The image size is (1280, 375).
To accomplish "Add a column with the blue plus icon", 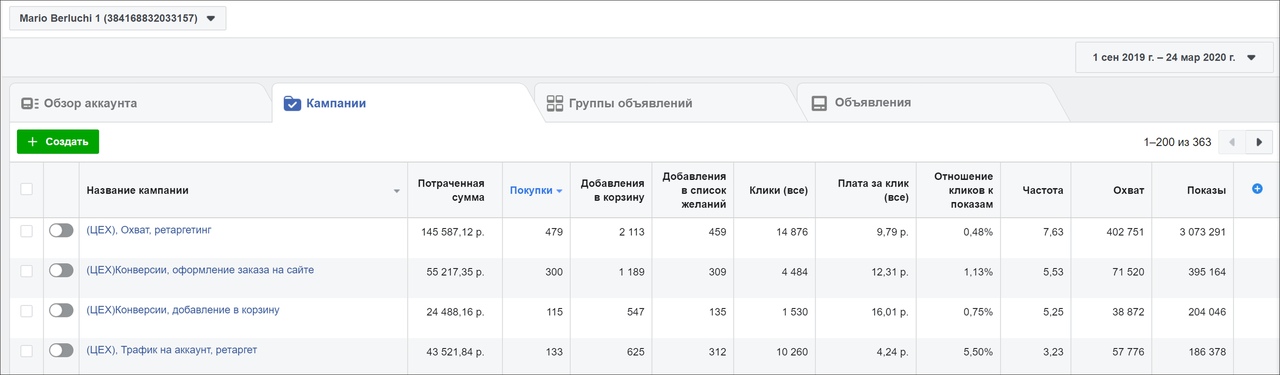I will click(x=1257, y=189).
